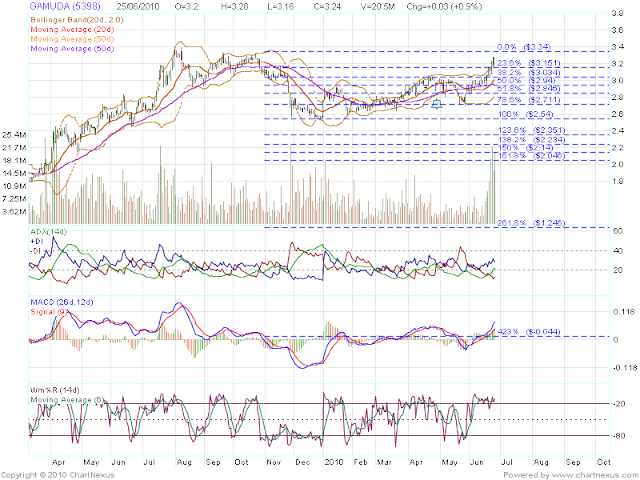Click the 2.4 price axis label
640x480 pixels.
(x=617, y=131)
